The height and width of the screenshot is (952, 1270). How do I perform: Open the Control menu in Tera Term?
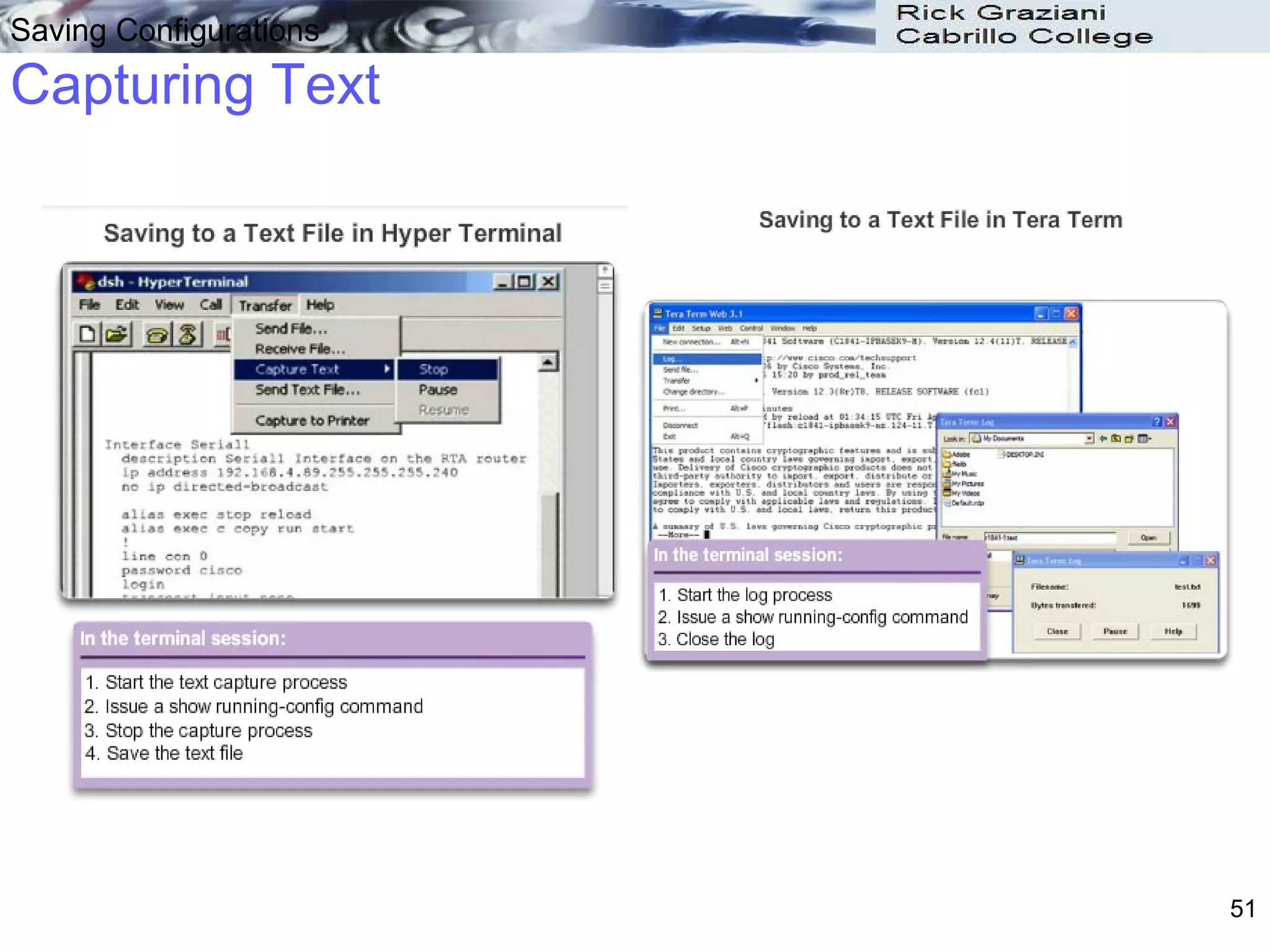751,328
